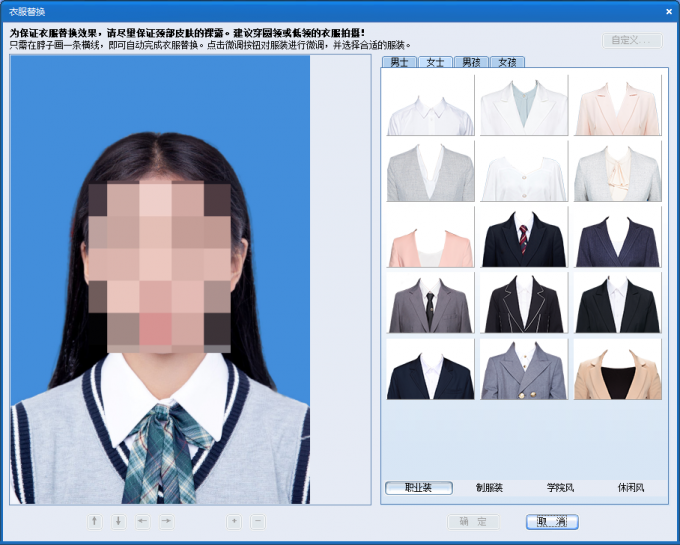Choose the gray blazer with cream bow blouse

point(618,171)
